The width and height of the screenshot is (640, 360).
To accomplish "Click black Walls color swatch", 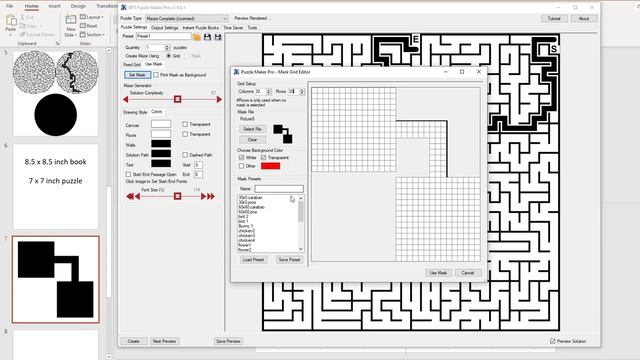I will tap(161, 144).
